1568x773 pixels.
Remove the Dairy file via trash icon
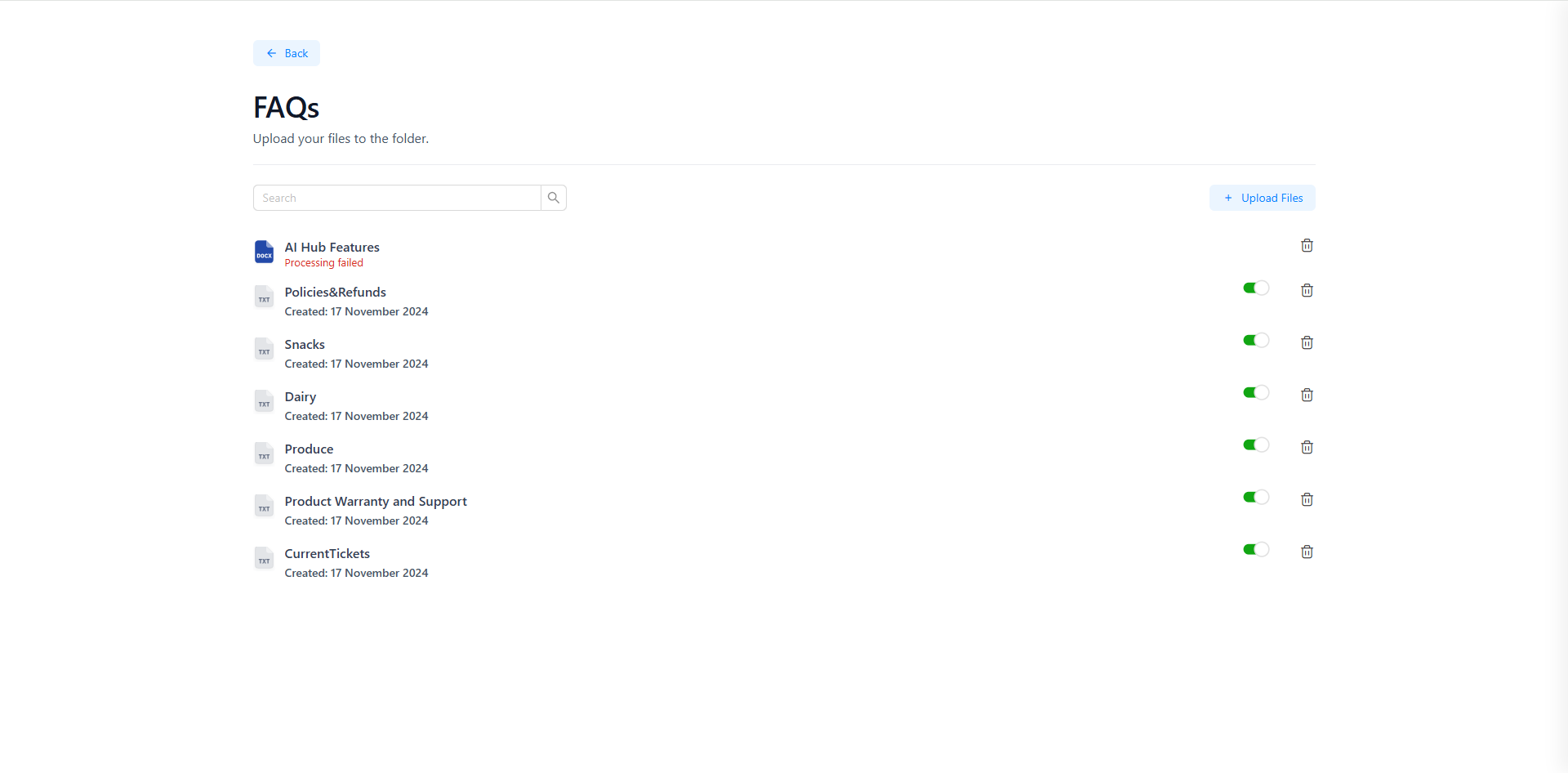click(1307, 395)
